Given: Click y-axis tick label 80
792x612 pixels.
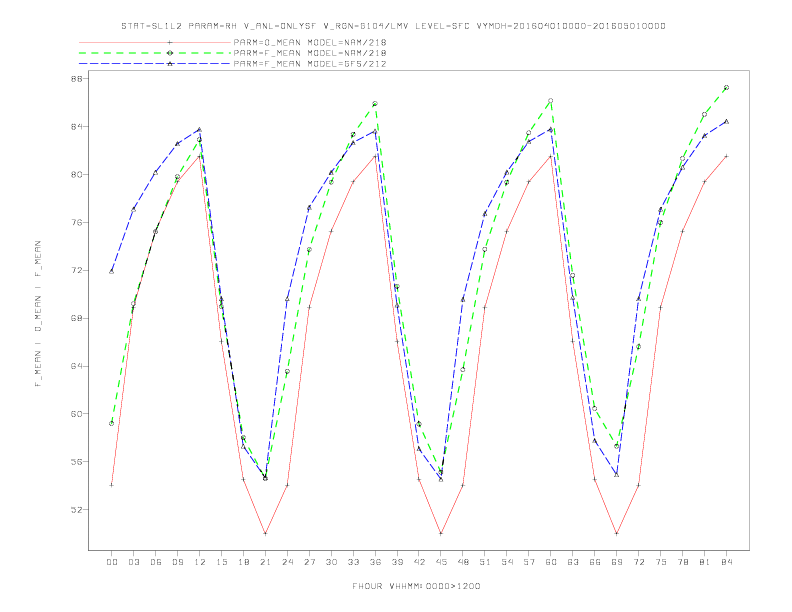Looking at the screenshot, I should 77,175.
